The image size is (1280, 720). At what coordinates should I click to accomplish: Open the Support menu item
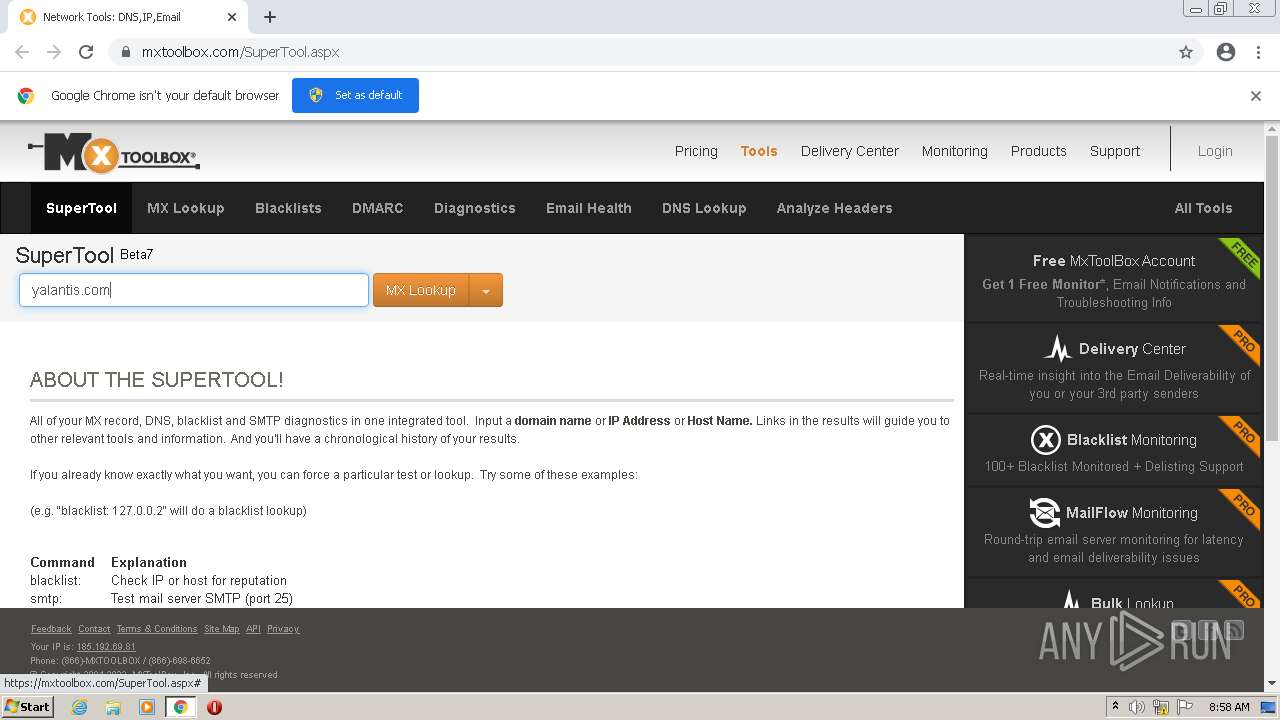[x=1115, y=151]
